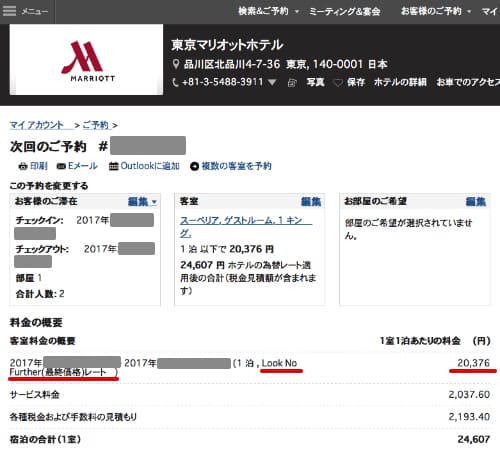Click the heart 保存 icon
500x451 pixels.
point(338,83)
